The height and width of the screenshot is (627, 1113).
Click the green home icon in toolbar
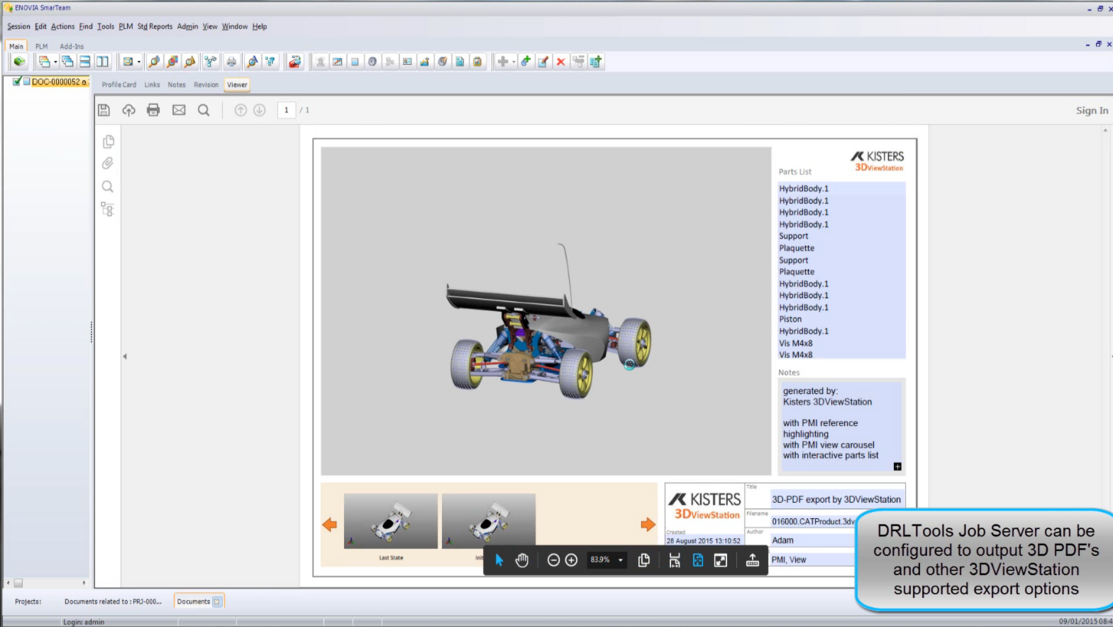pyautogui.click(x=19, y=62)
